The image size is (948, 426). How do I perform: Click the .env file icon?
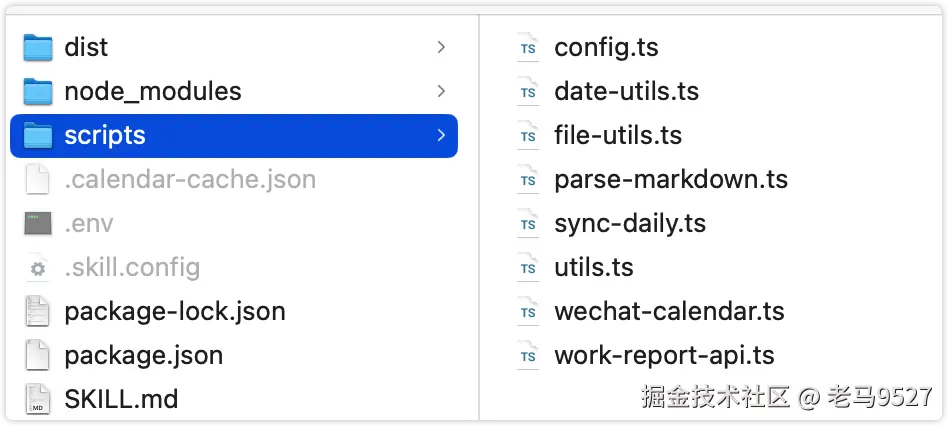[x=38, y=223]
